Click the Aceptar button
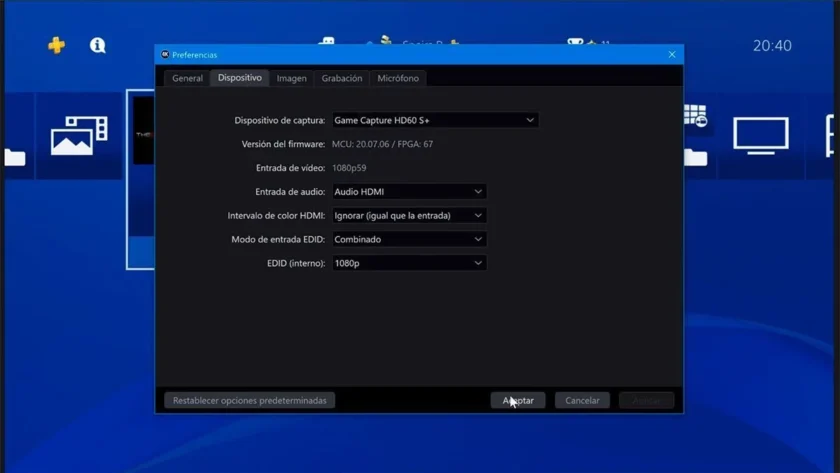 tap(518, 400)
